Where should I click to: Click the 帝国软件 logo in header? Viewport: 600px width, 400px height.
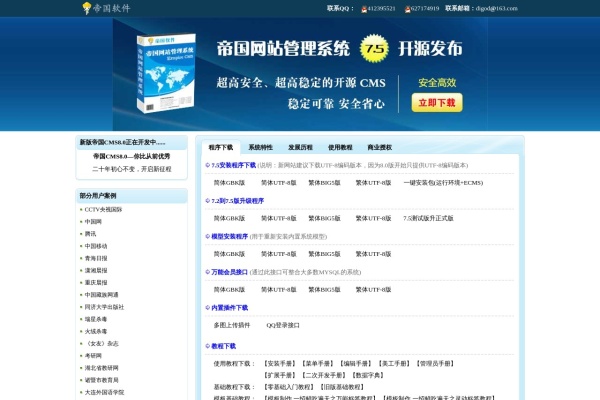click(106, 8)
